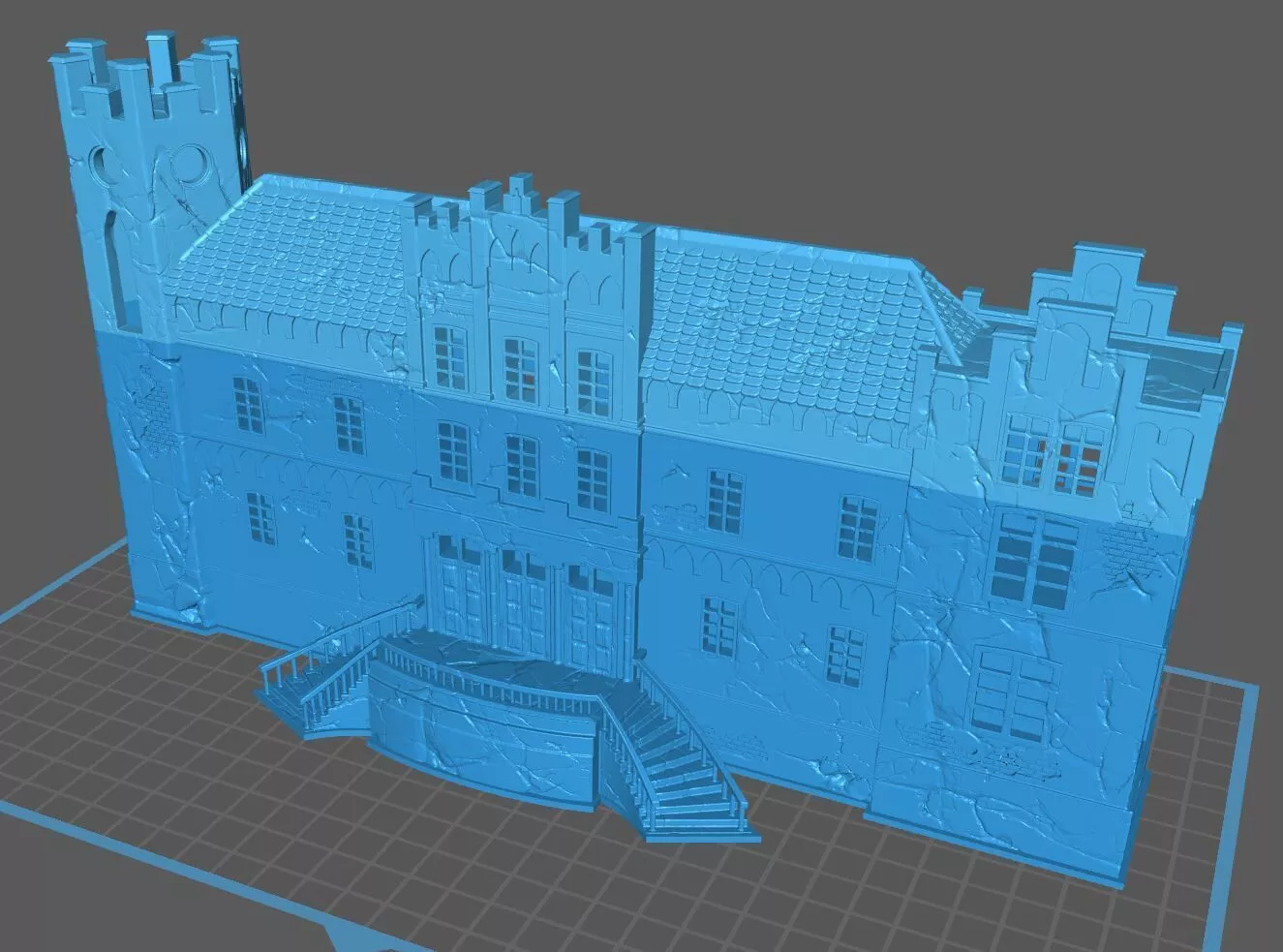Viewport: 1283px width, 952px height.
Task: Click the curved double staircase part
Action: tap(508, 719)
